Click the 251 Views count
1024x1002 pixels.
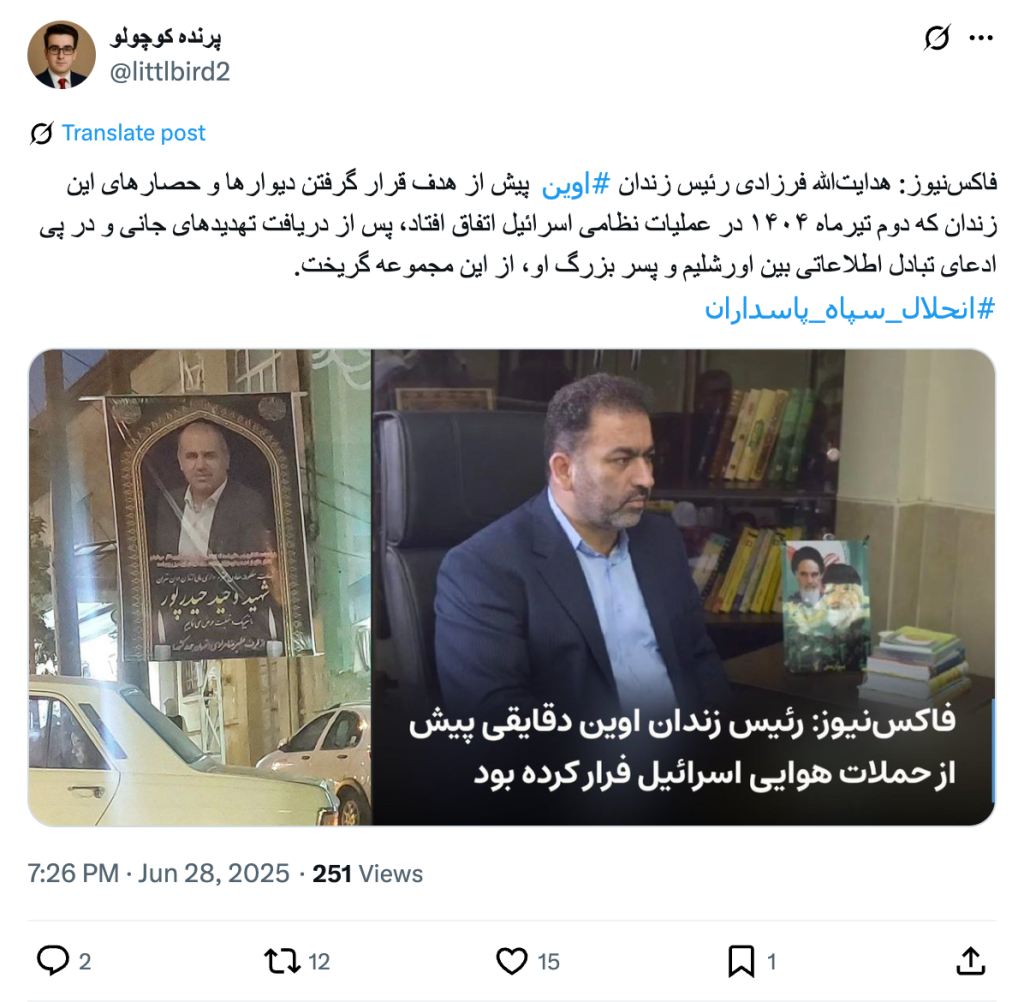coord(368,873)
